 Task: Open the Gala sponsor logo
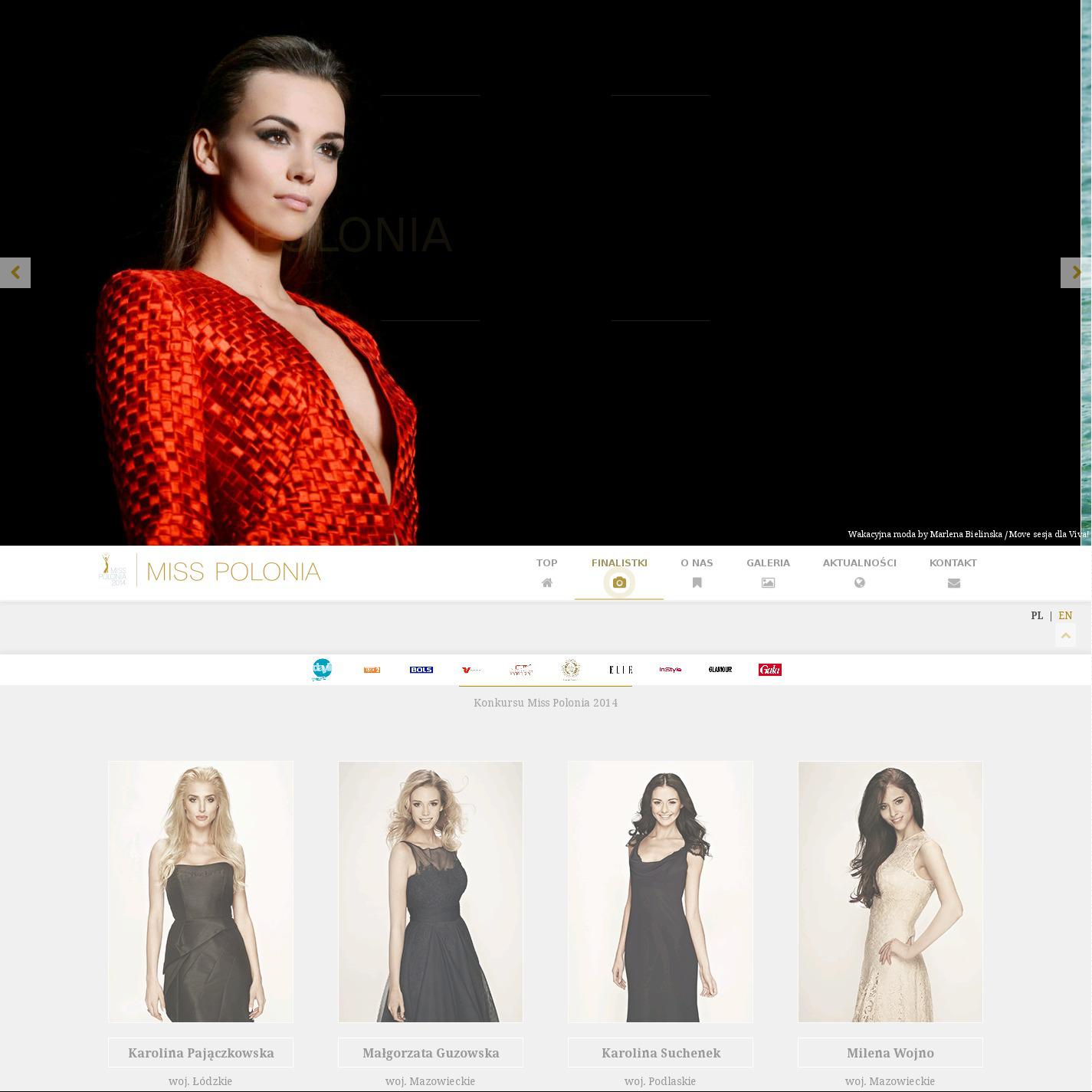point(769,670)
